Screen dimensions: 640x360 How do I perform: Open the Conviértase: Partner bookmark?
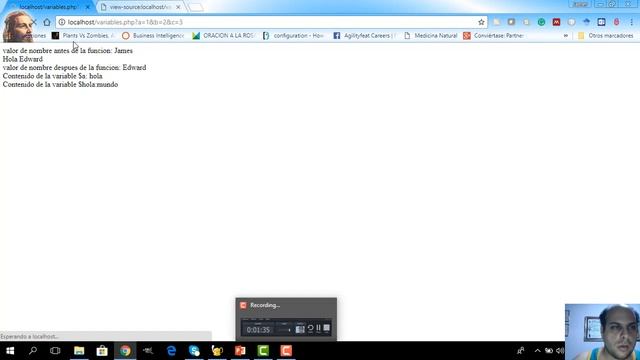[x=493, y=36]
